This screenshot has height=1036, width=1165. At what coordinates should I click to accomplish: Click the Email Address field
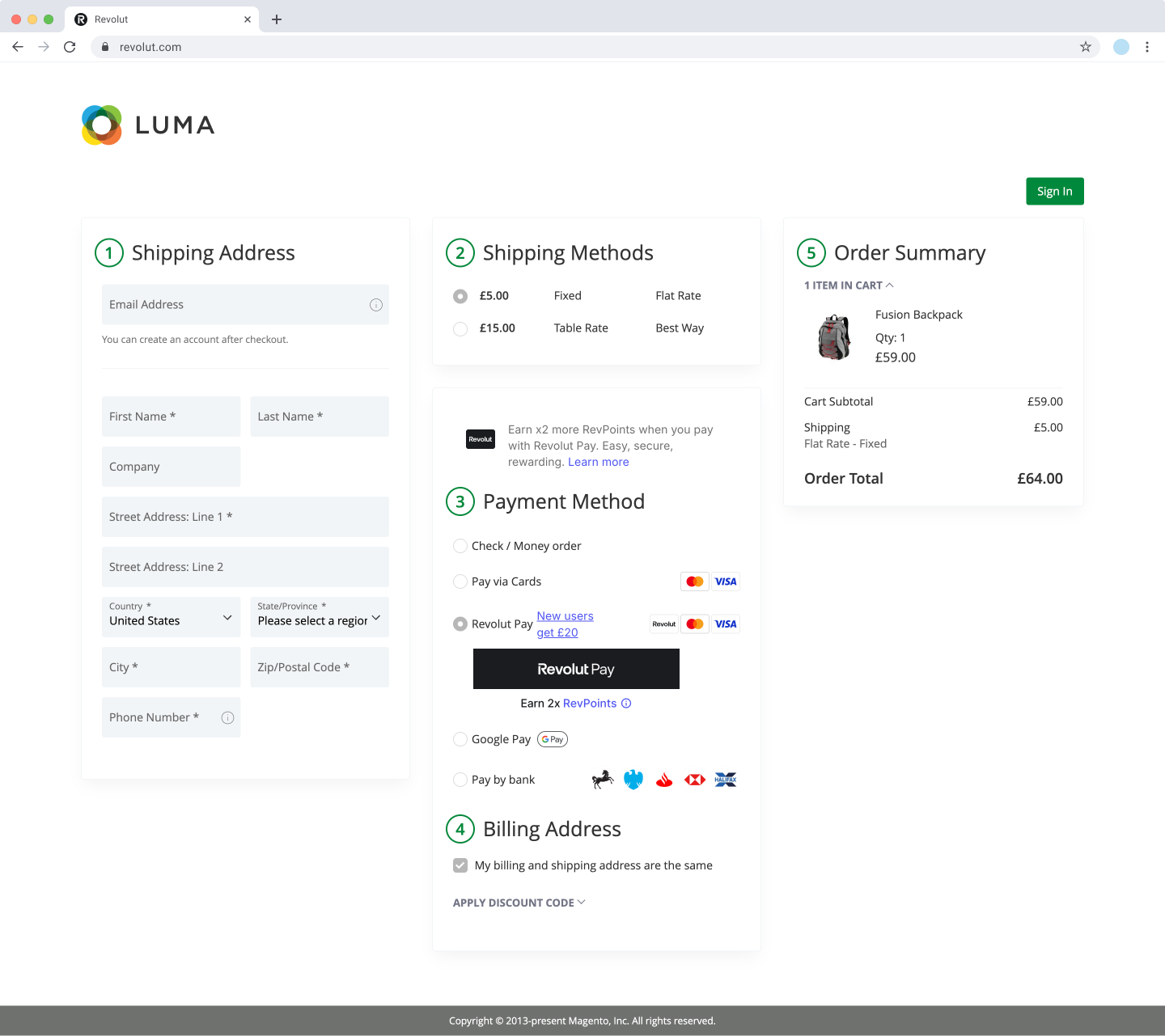[x=245, y=305]
